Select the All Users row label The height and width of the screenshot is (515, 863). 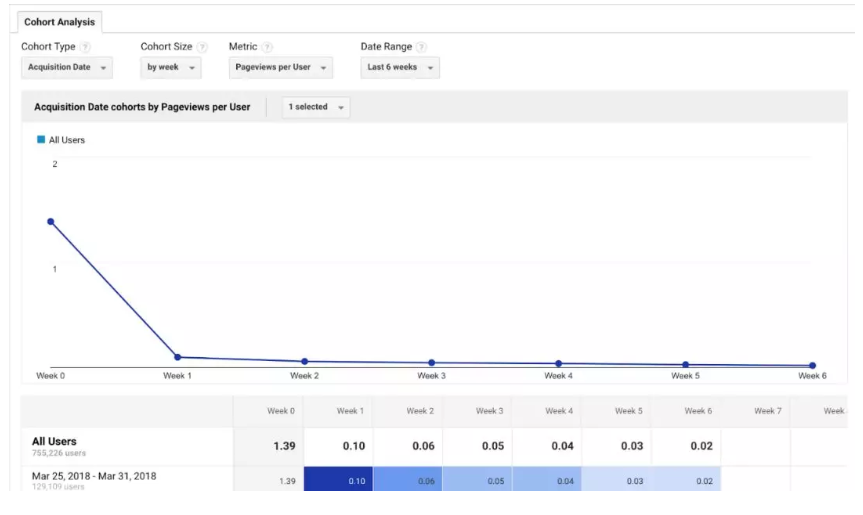(x=54, y=441)
